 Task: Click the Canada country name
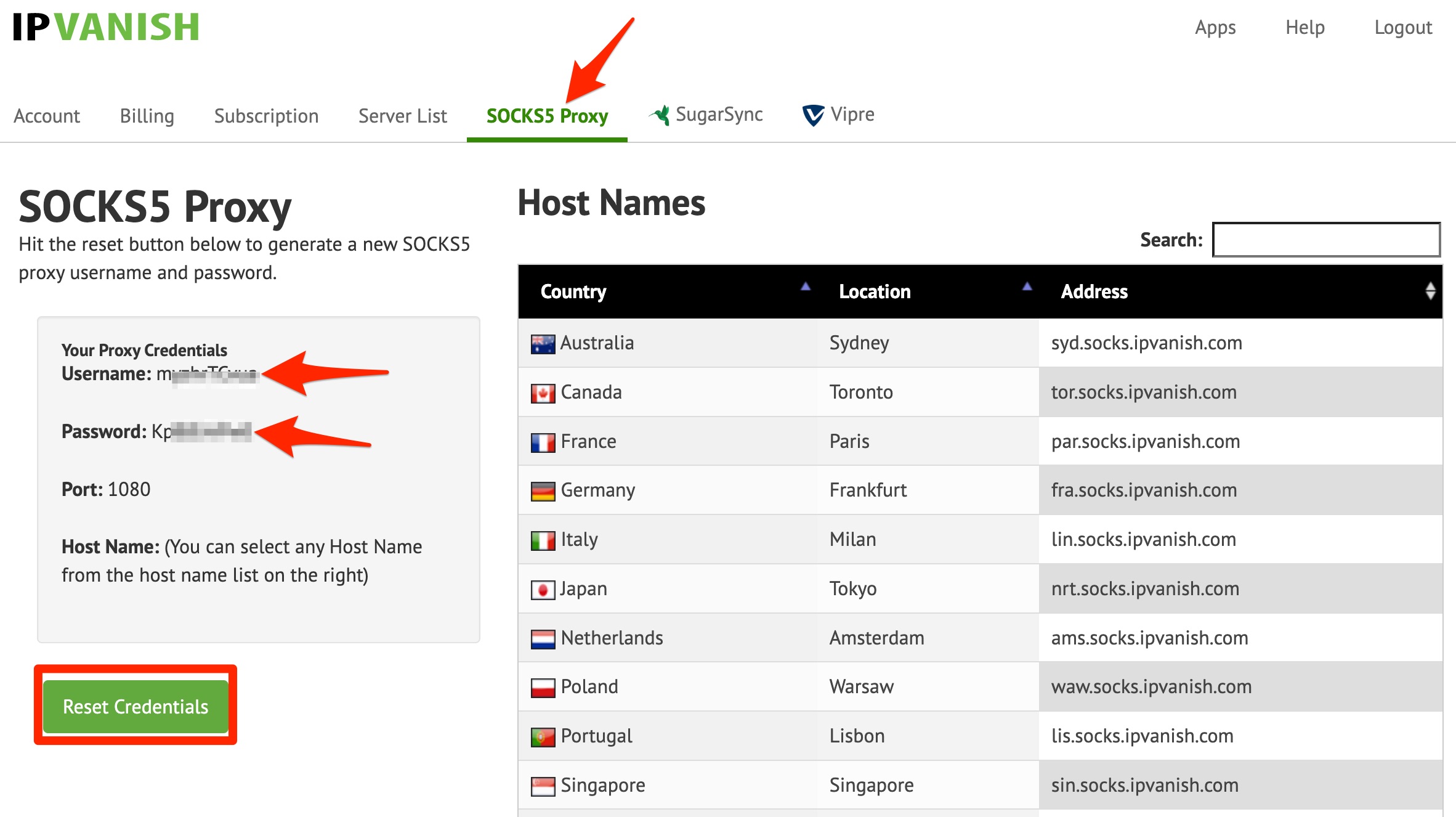(x=591, y=392)
